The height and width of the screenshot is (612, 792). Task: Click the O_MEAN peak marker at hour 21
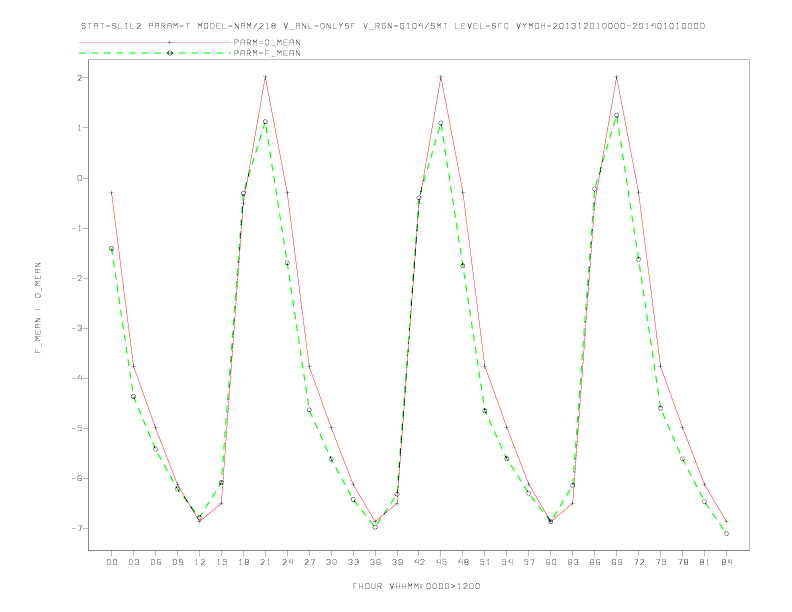pos(265,77)
